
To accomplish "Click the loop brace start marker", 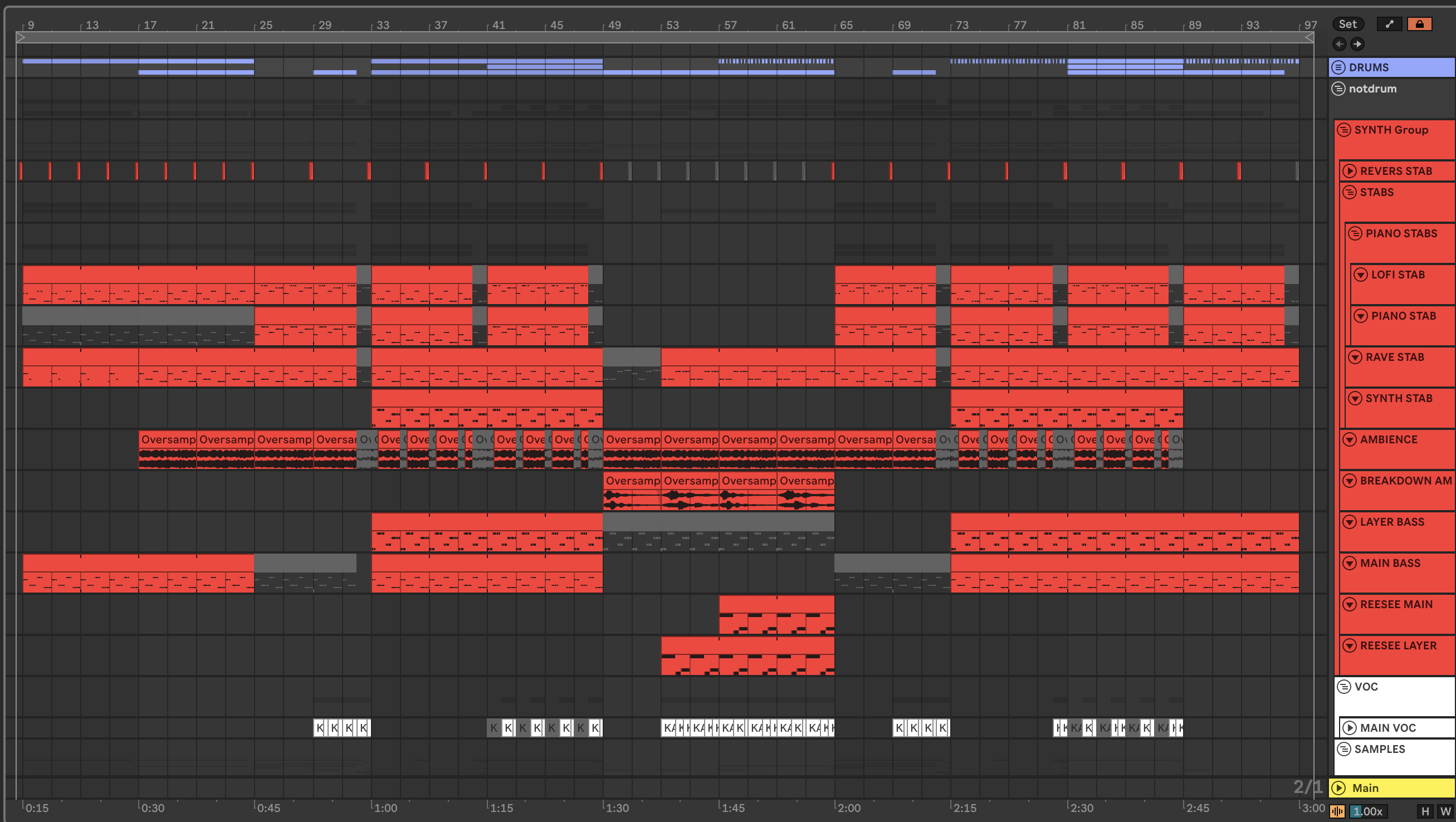I will (21, 37).
